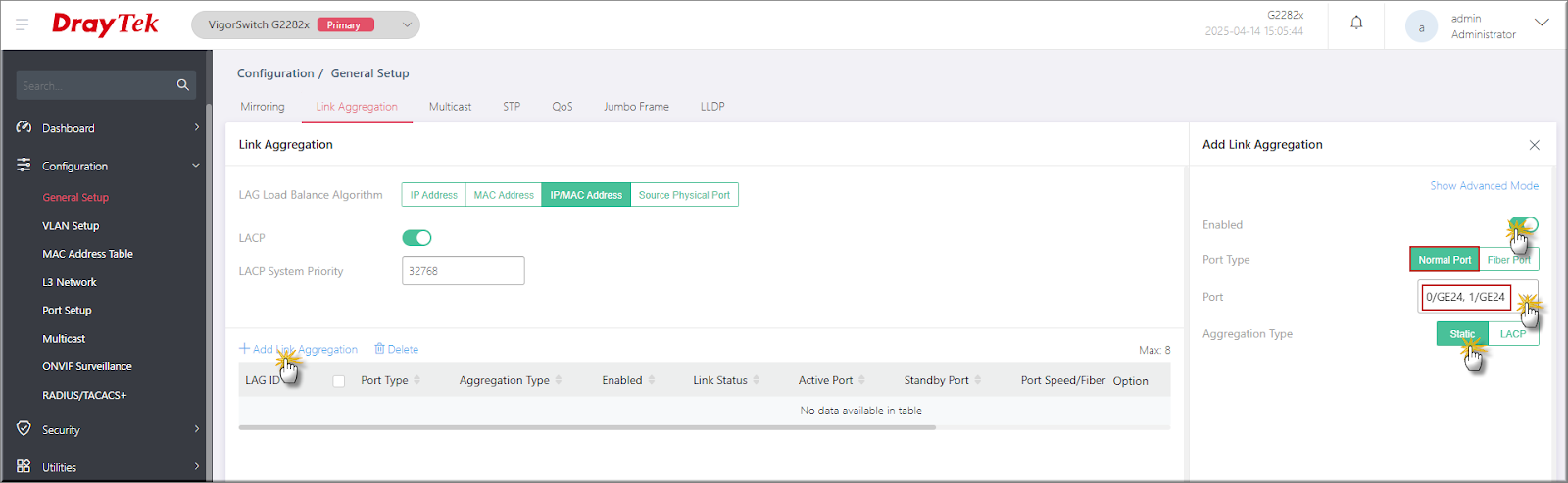The height and width of the screenshot is (483, 1568).
Task: Click the trash icon beside Delete
Action: click(379, 349)
